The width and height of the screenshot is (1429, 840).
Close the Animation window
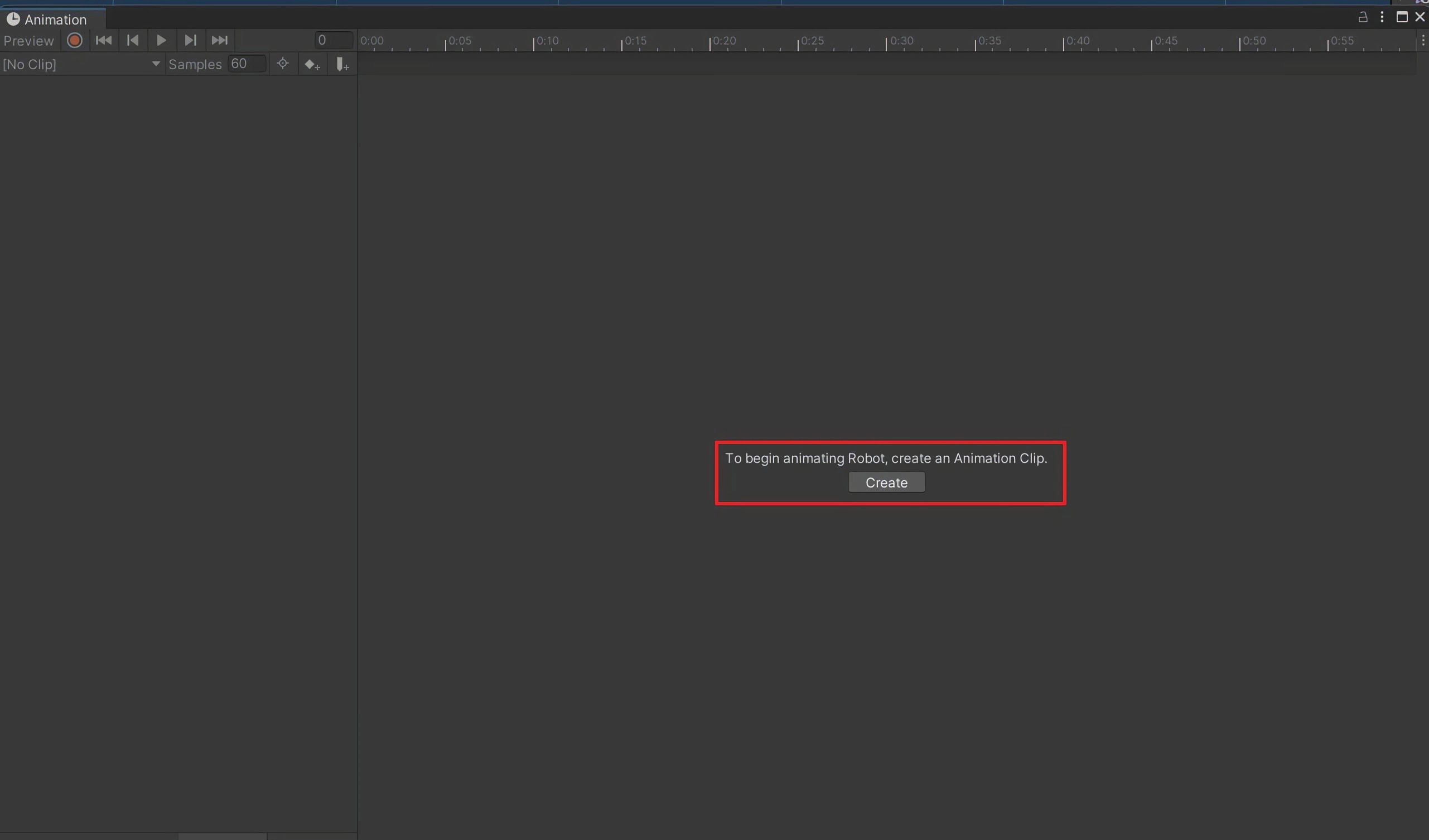(1420, 17)
